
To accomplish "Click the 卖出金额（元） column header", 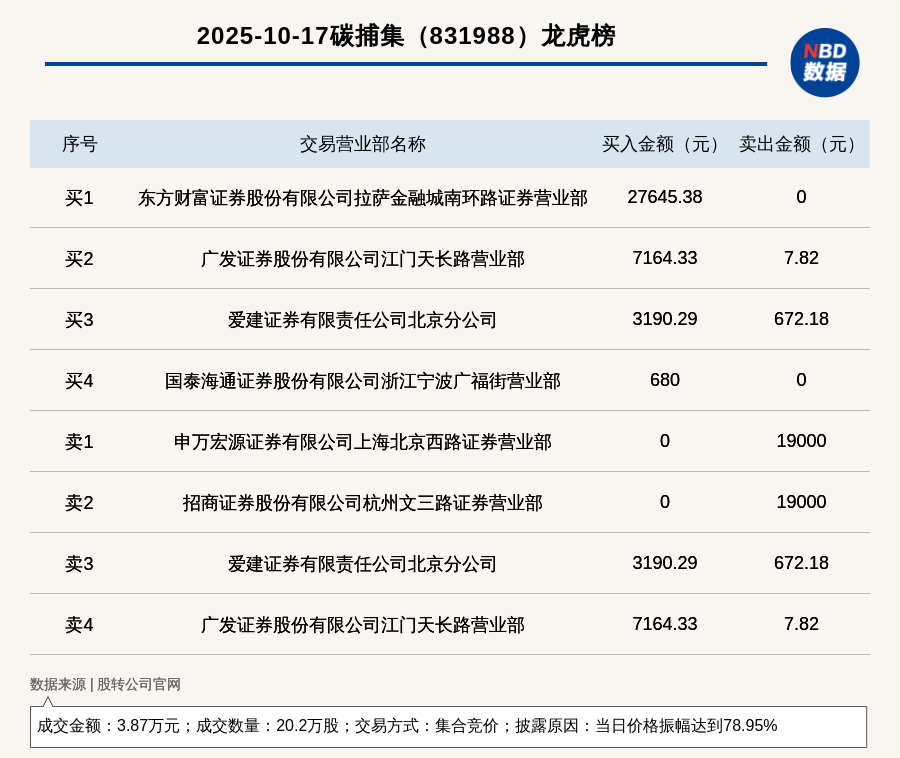I will click(x=801, y=144).
